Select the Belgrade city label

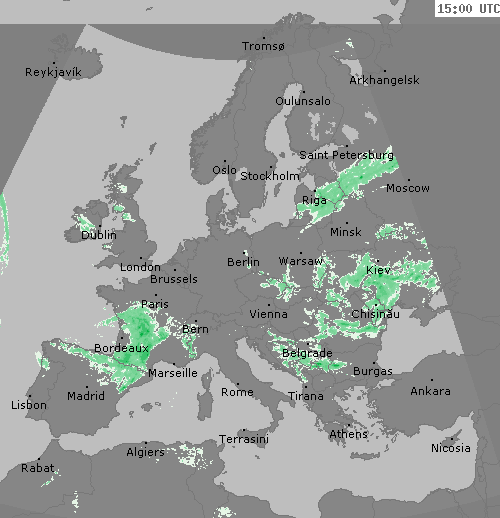pyautogui.click(x=307, y=353)
